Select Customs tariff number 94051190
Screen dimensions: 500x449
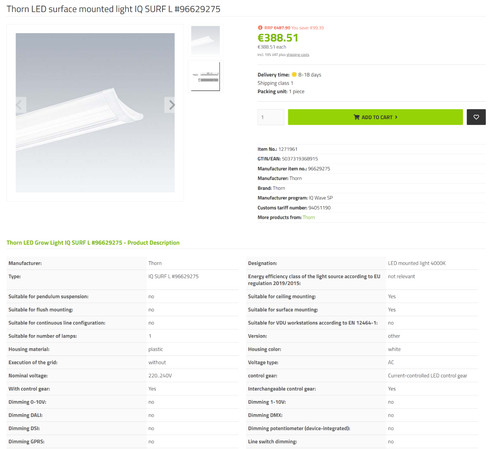pos(320,208)
